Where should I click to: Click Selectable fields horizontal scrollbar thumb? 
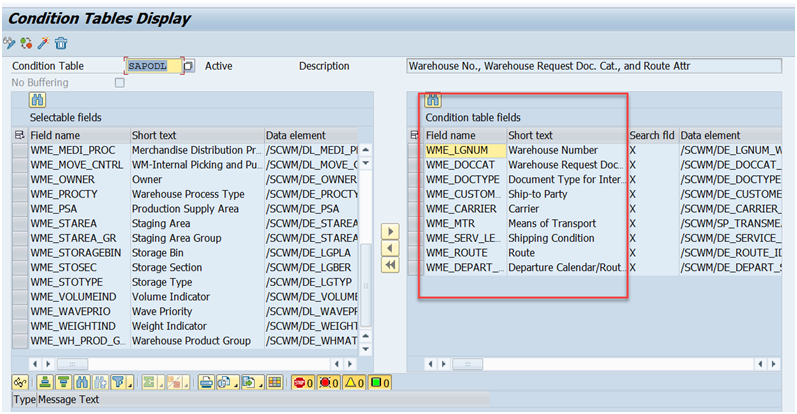click(x=72, y=364)
